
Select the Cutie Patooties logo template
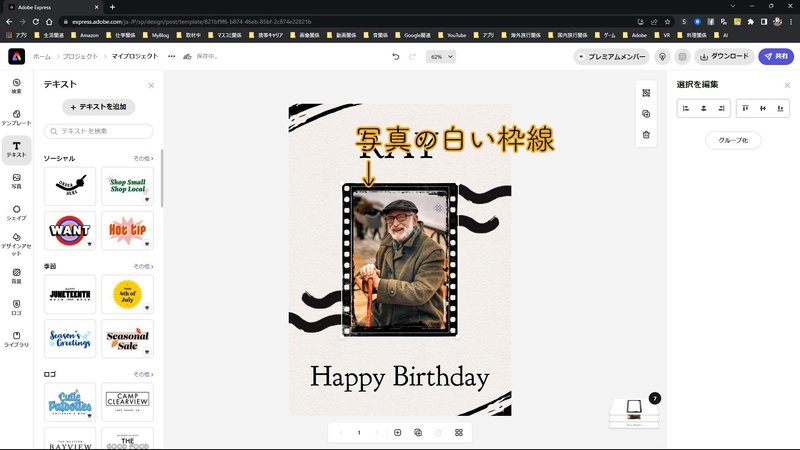[70, 402]
